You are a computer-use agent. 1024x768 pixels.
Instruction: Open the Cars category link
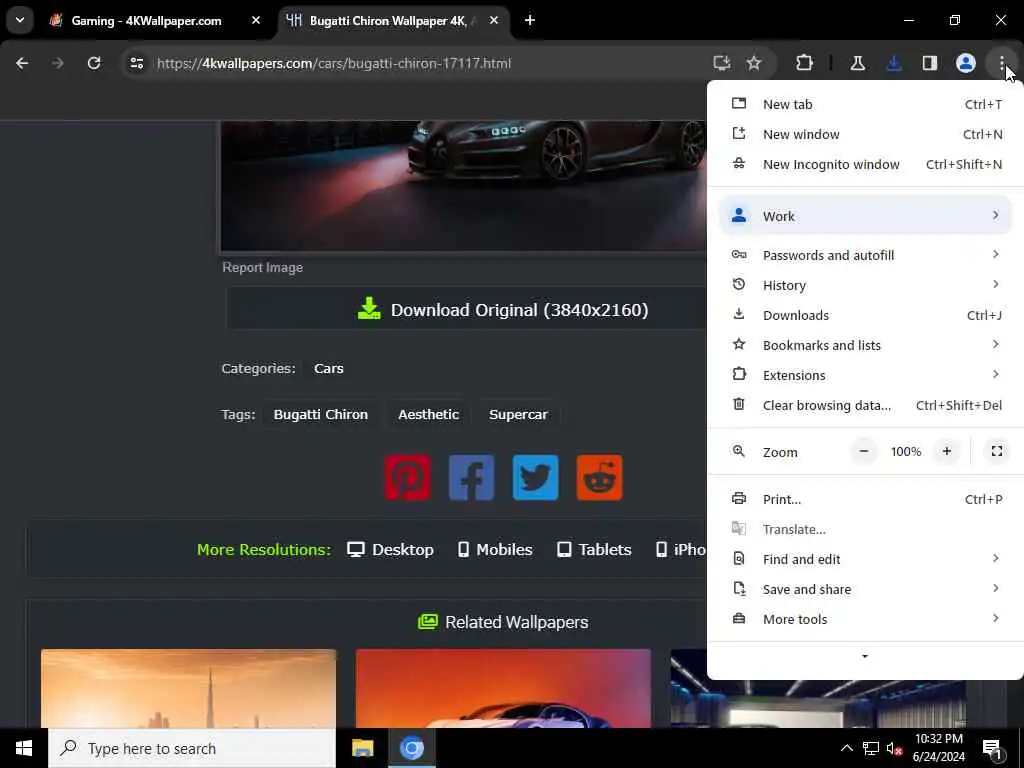point(328,368)
